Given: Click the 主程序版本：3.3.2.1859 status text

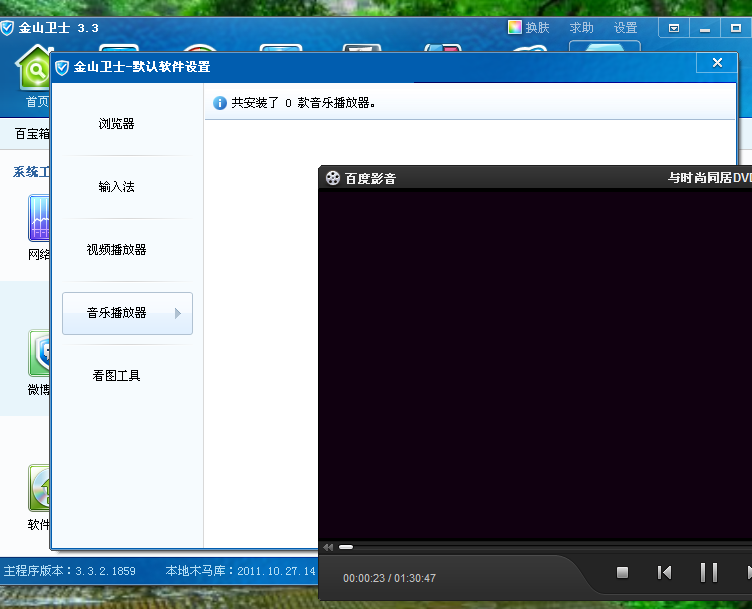Looking at the screenshot, I should [70, 571].
